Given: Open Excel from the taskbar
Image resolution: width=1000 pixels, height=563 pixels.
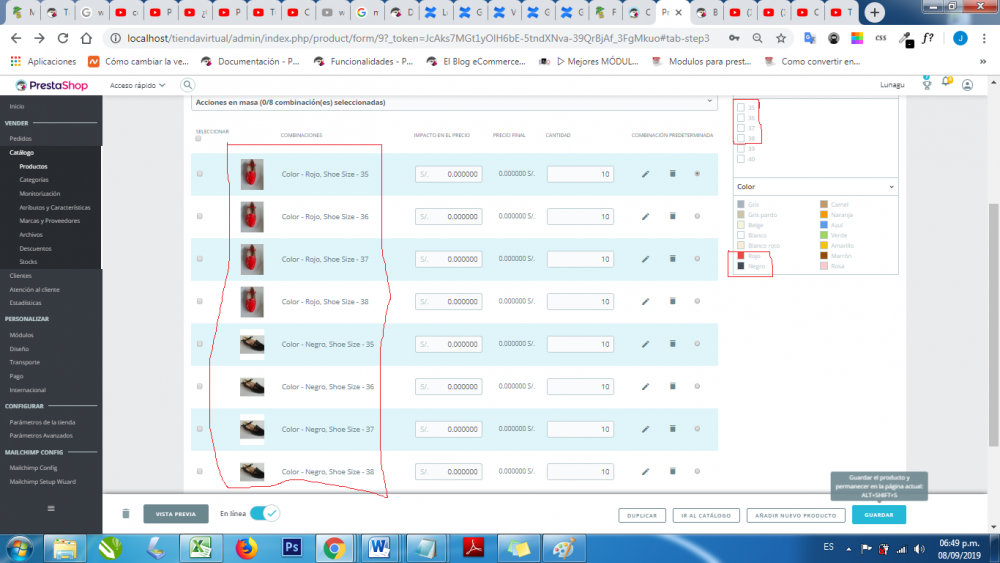Looking at the screenshot, I should [200, 548].
